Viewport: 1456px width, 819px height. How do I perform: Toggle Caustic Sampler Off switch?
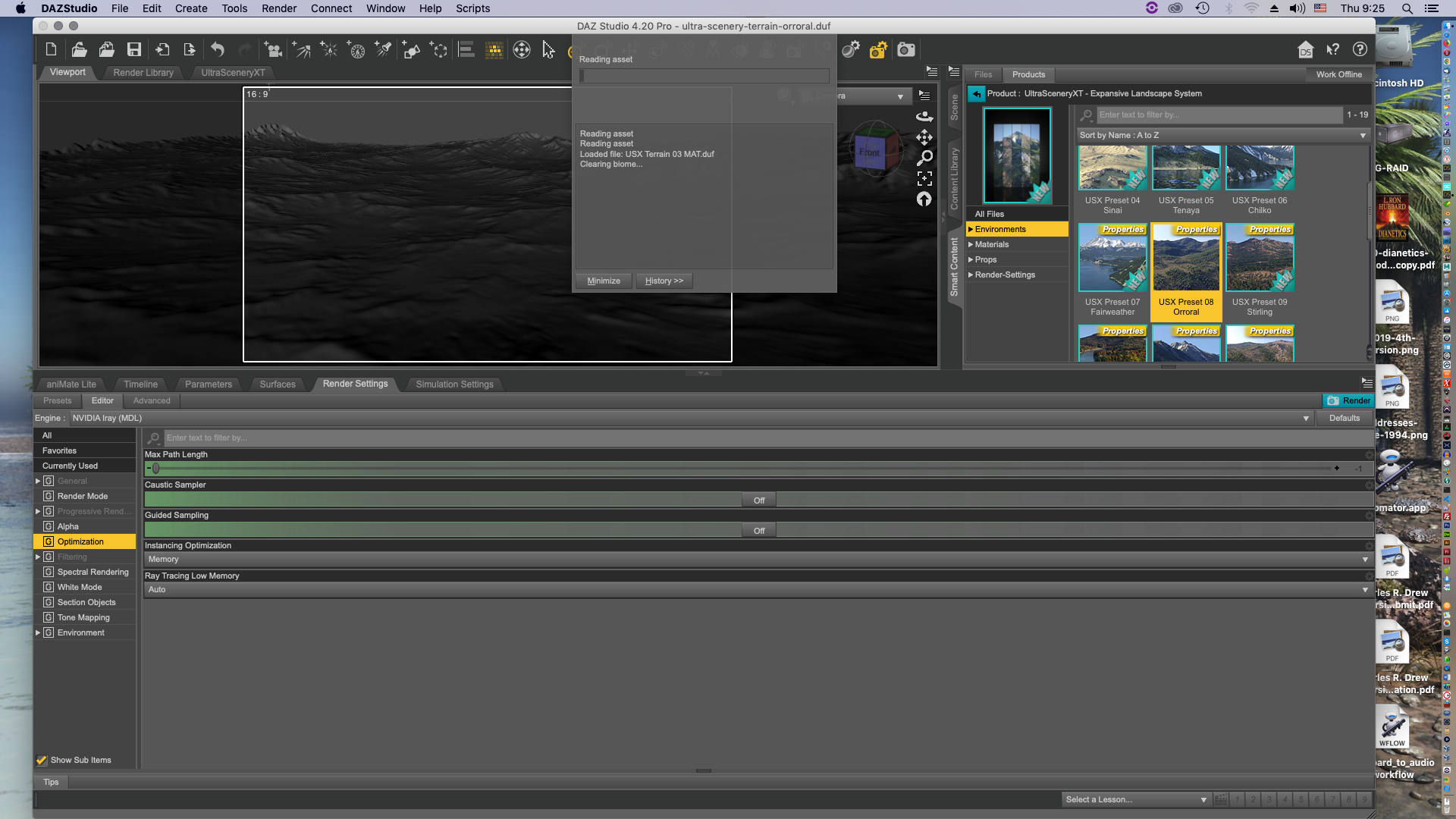tap(758, 500)
